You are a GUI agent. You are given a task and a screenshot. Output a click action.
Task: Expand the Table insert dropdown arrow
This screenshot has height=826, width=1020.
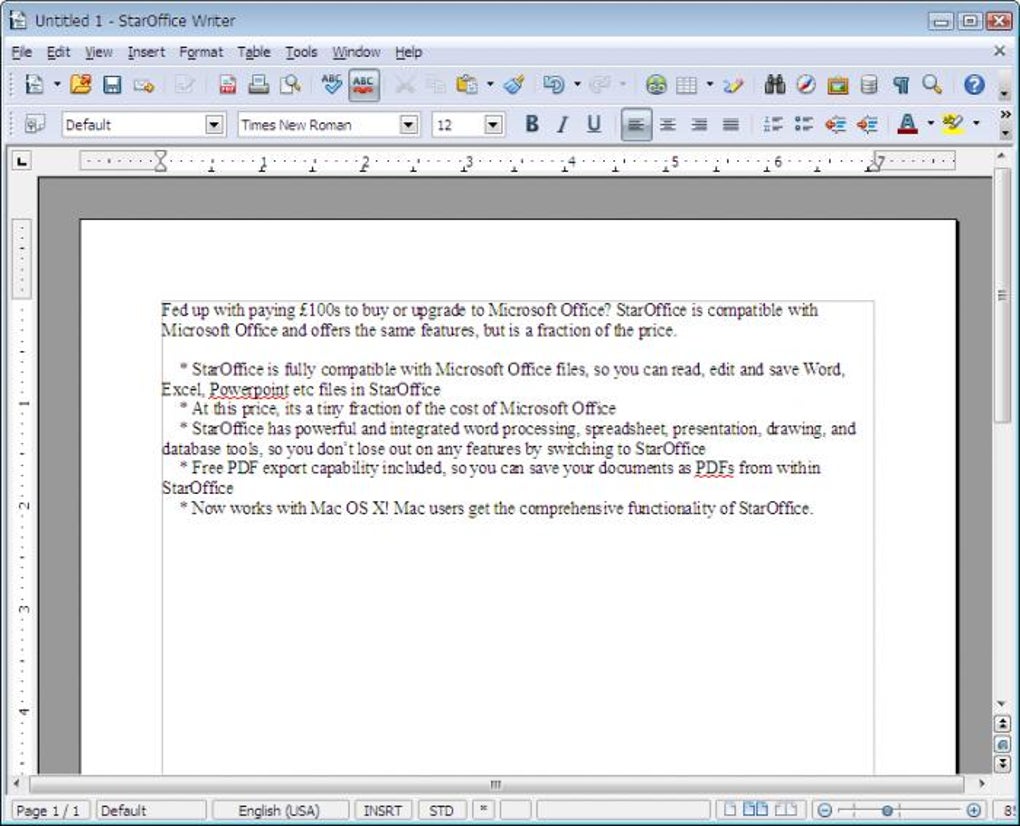pos(710,85)
